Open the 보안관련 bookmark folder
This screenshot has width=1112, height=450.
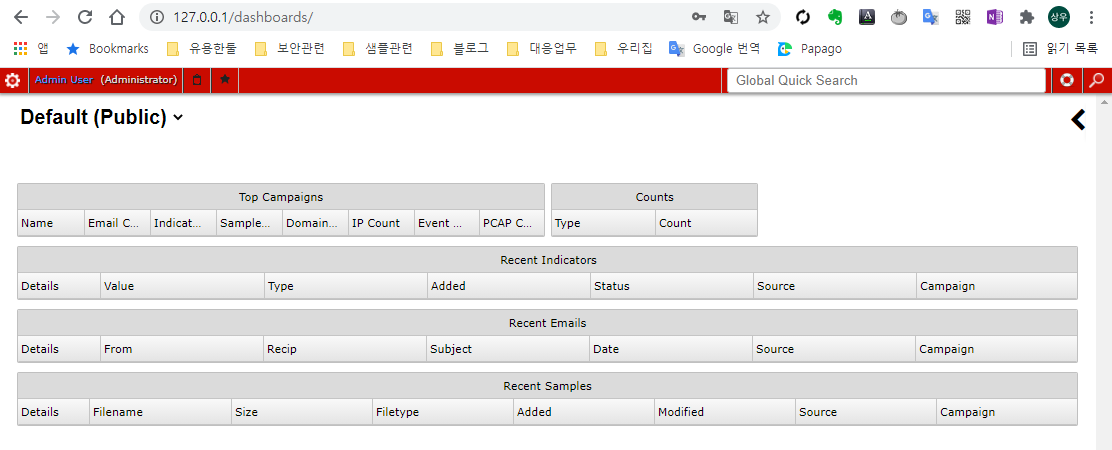point(290,49)
